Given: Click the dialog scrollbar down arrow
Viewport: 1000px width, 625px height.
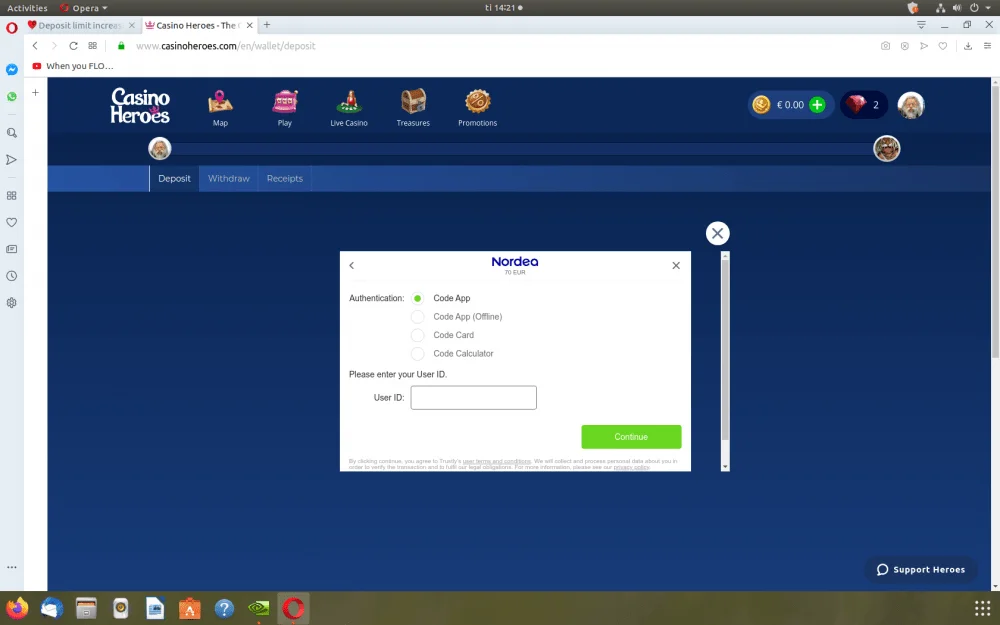Looking at the screenshot, I should pyautogui.click(x=725, y=467).
